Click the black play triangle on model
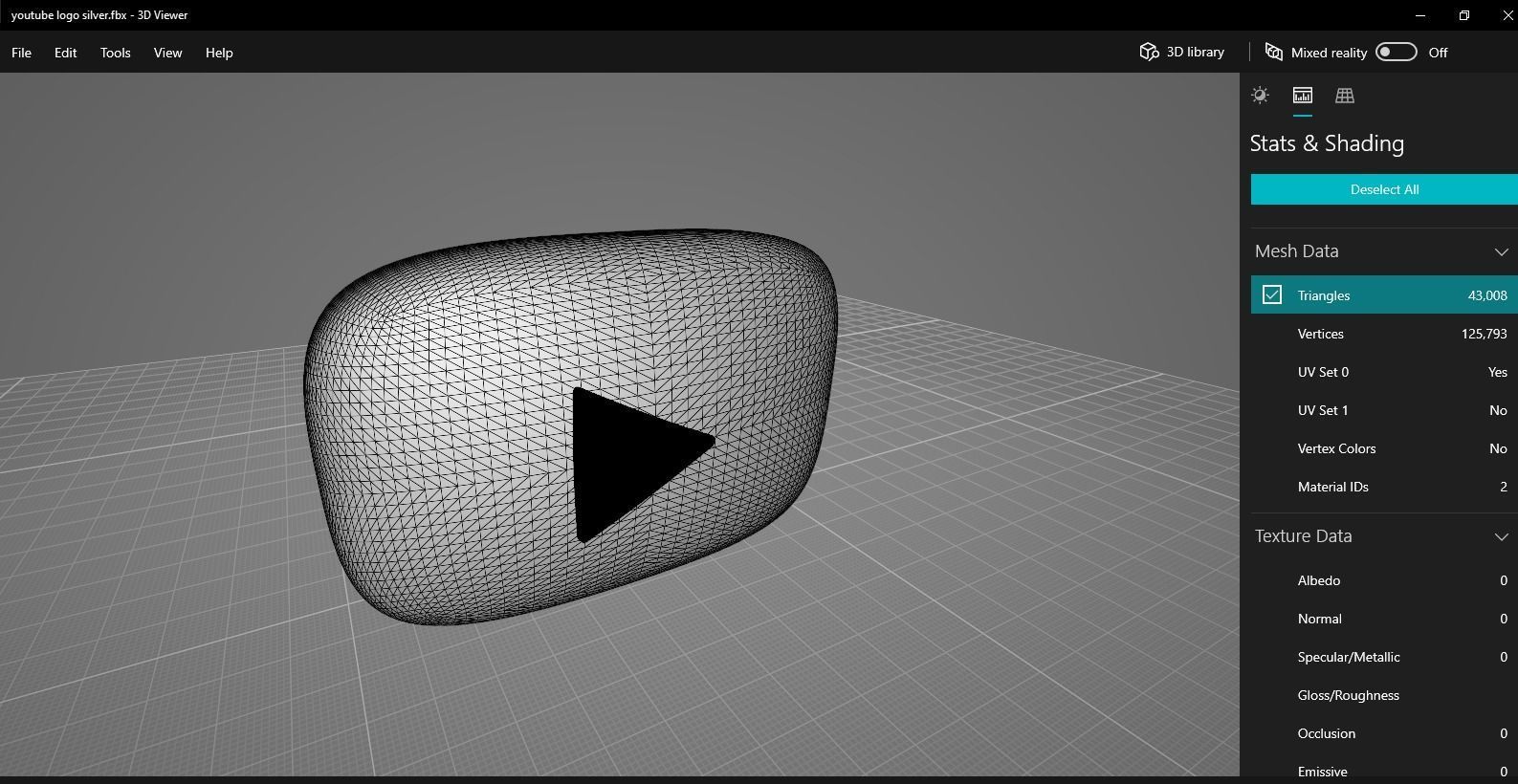 pos(634,464)
